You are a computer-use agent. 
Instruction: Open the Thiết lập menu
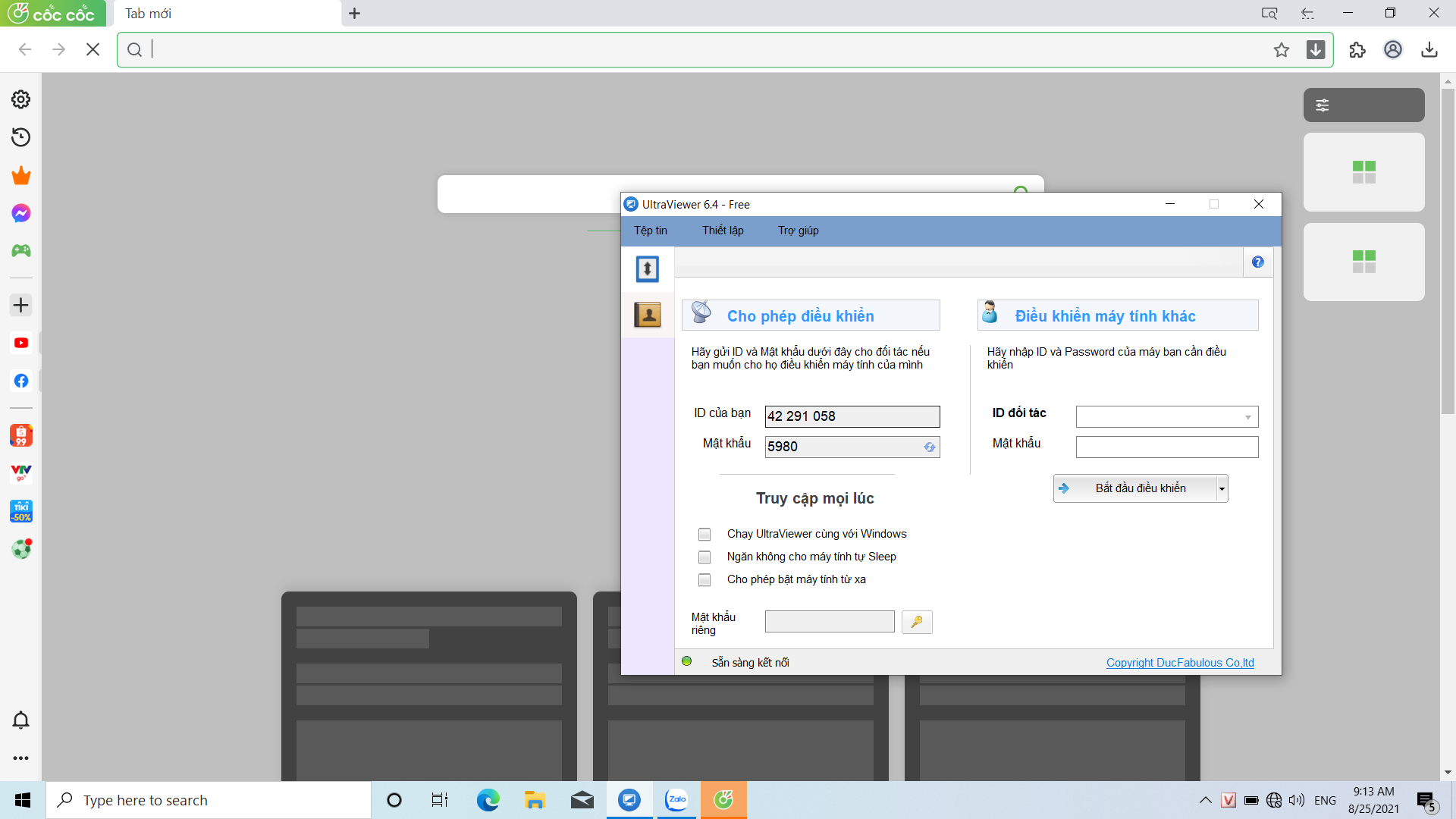coord(723,231)
